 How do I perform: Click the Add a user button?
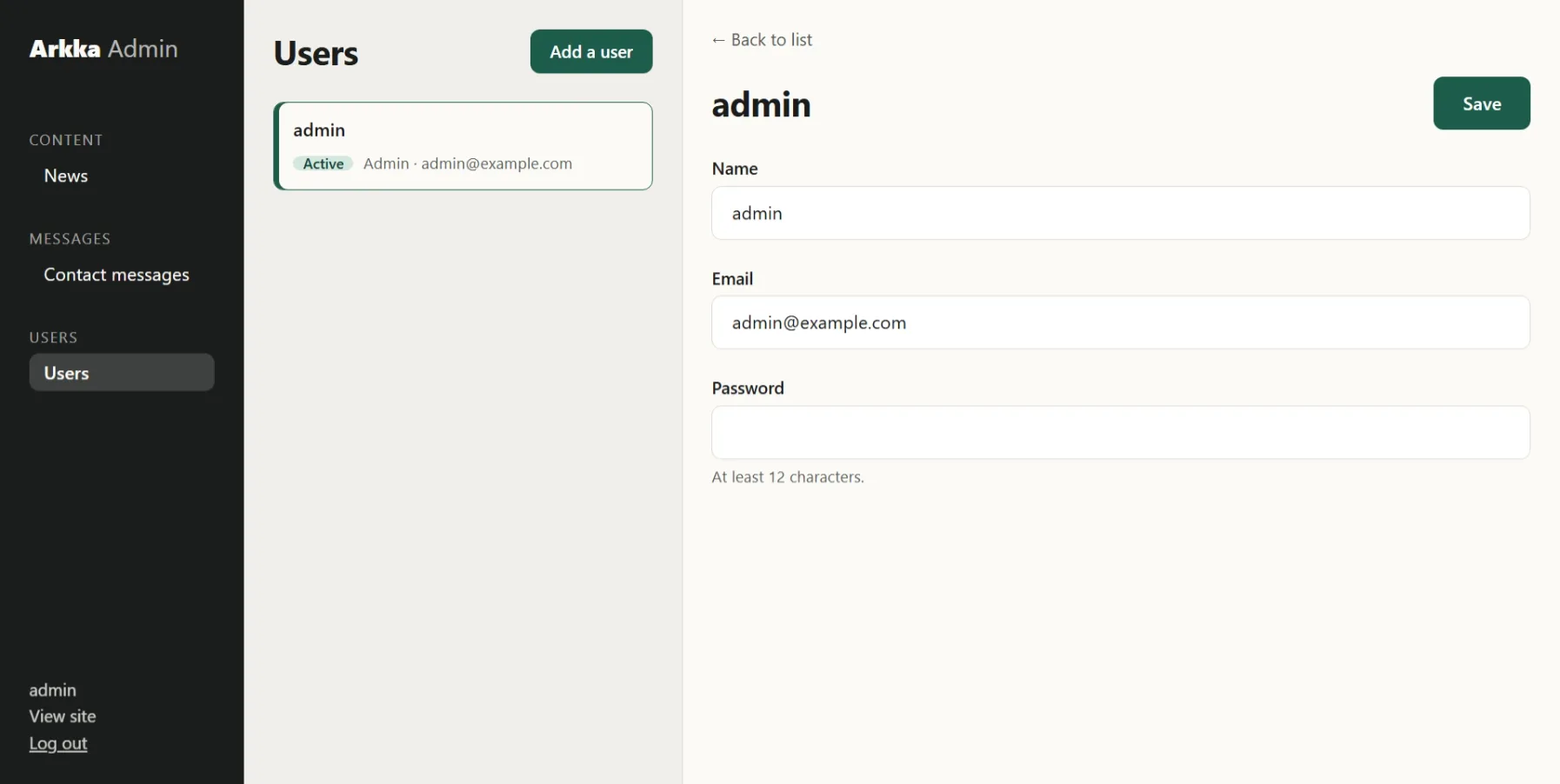pos(591,52)
